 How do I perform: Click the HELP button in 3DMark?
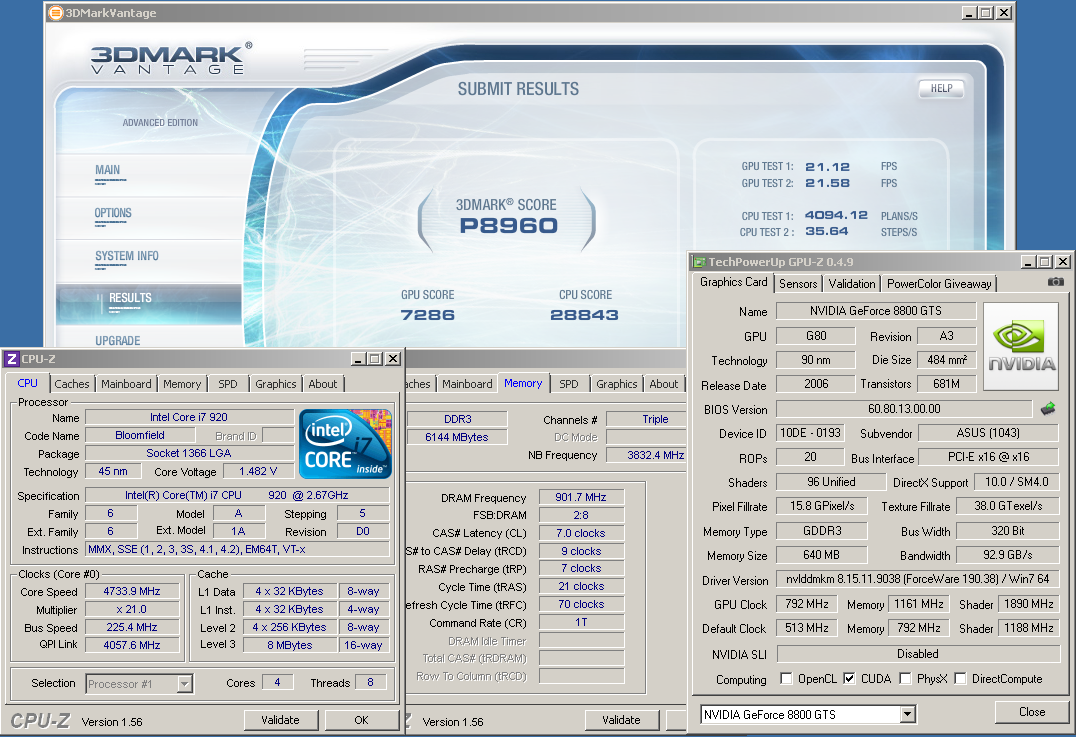942,88
